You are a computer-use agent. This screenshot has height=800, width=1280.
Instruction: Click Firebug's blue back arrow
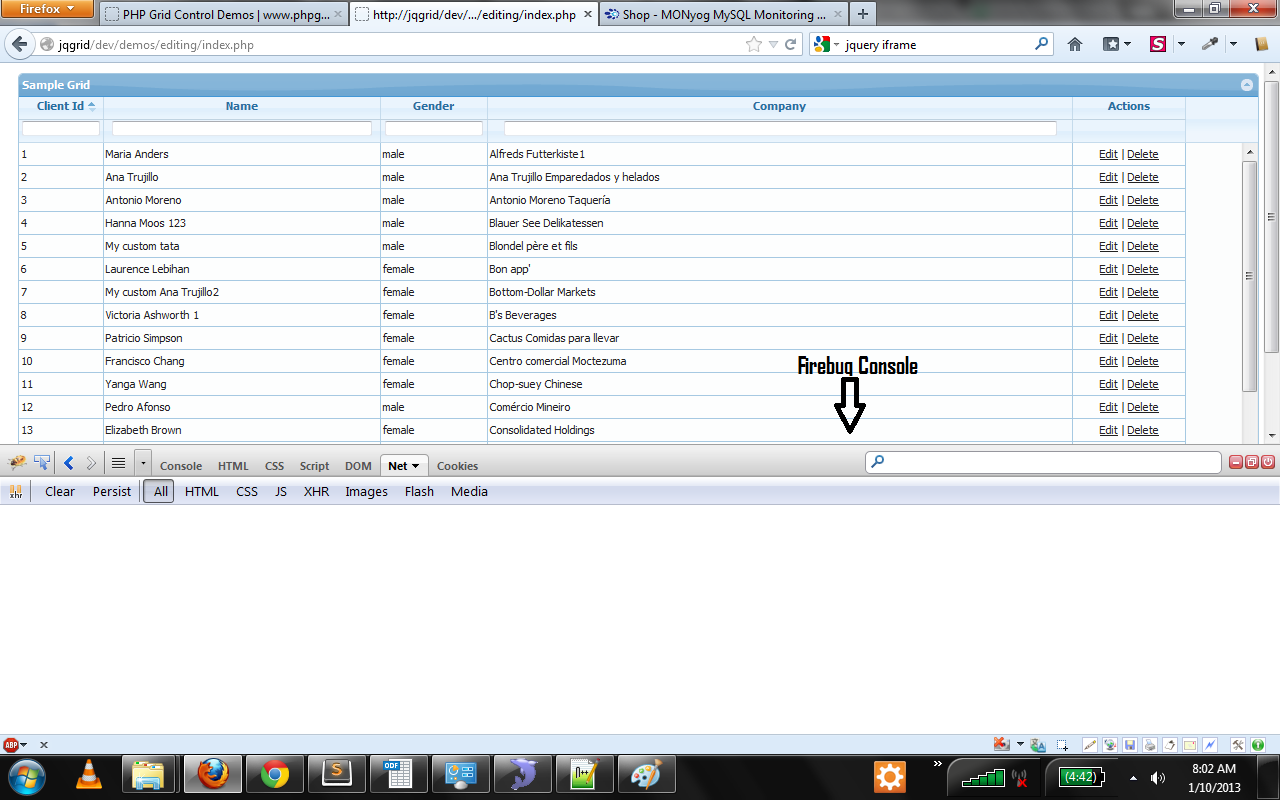[68, 463]
